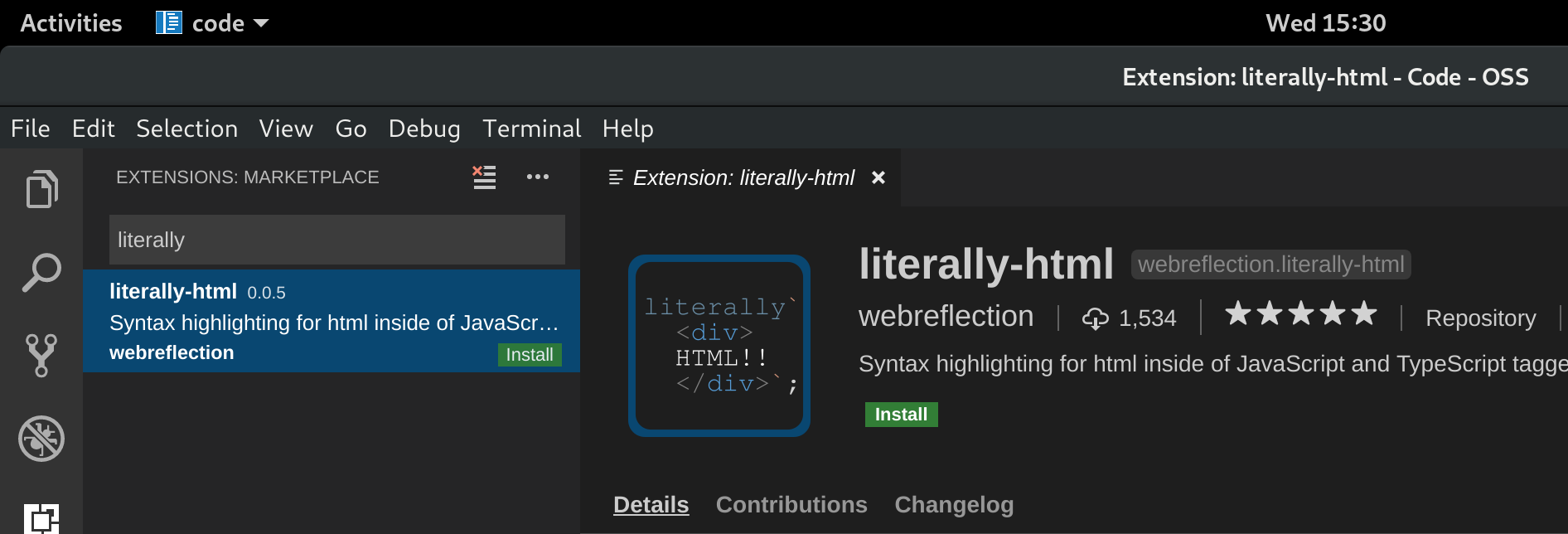Close the Extension: literally-html tab
This screenshot has height=534, width=1568.
click(878, 177)
